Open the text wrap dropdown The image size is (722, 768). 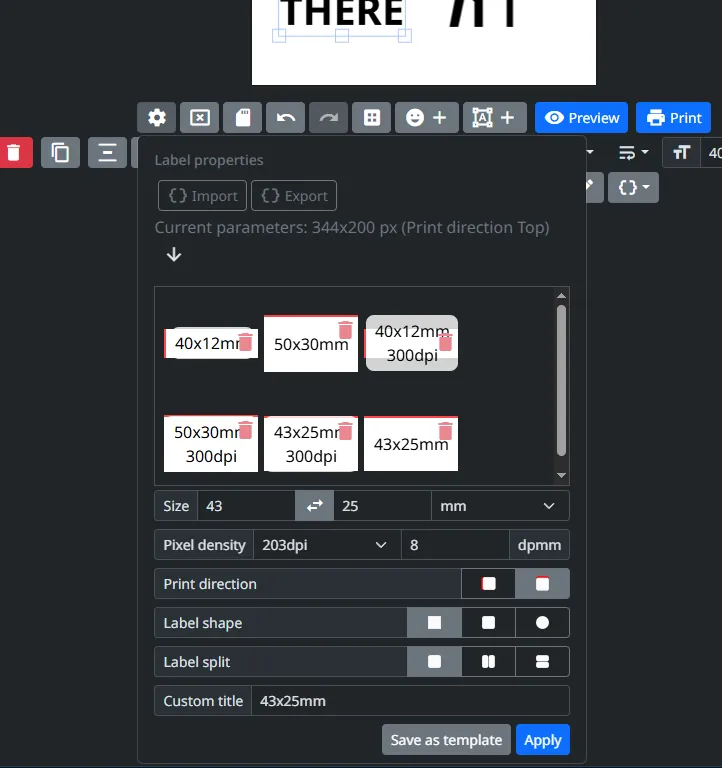point(633,153)
